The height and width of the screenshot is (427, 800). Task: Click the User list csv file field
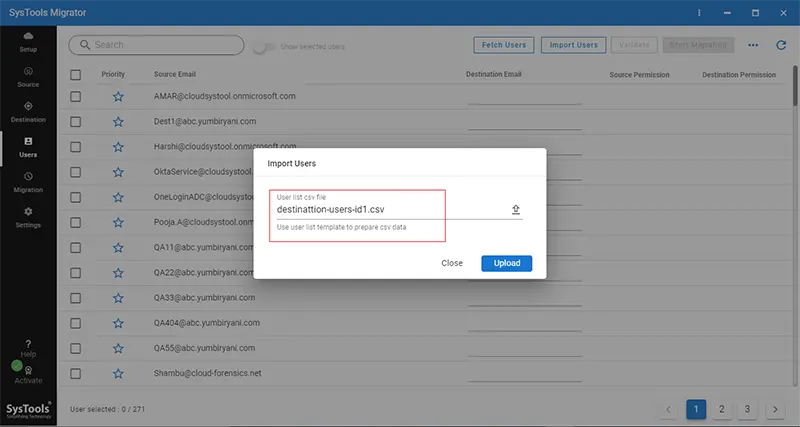pyautogui.click(x=399, y=209)
